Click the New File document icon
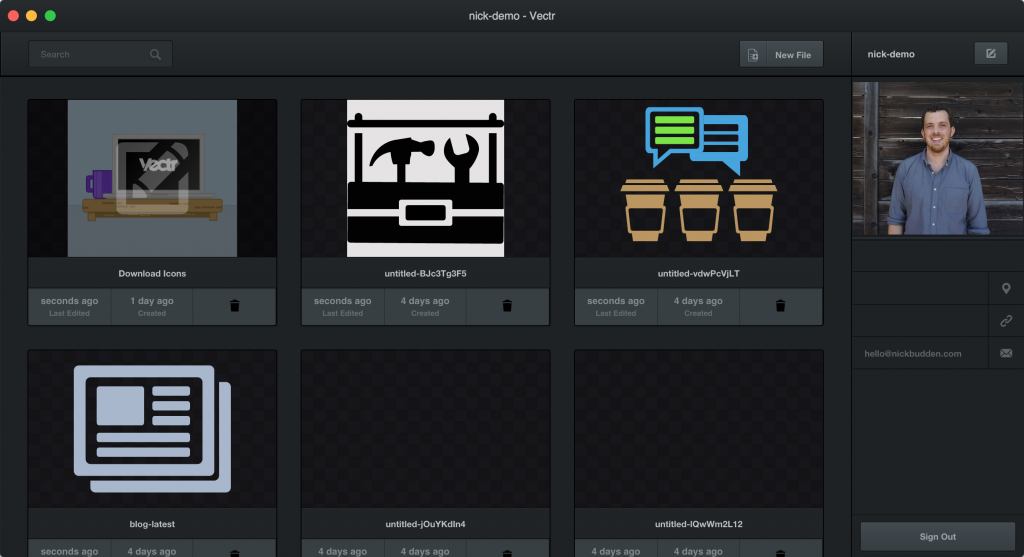Screen dimensions: 1024x557 (x=753, y=55)
